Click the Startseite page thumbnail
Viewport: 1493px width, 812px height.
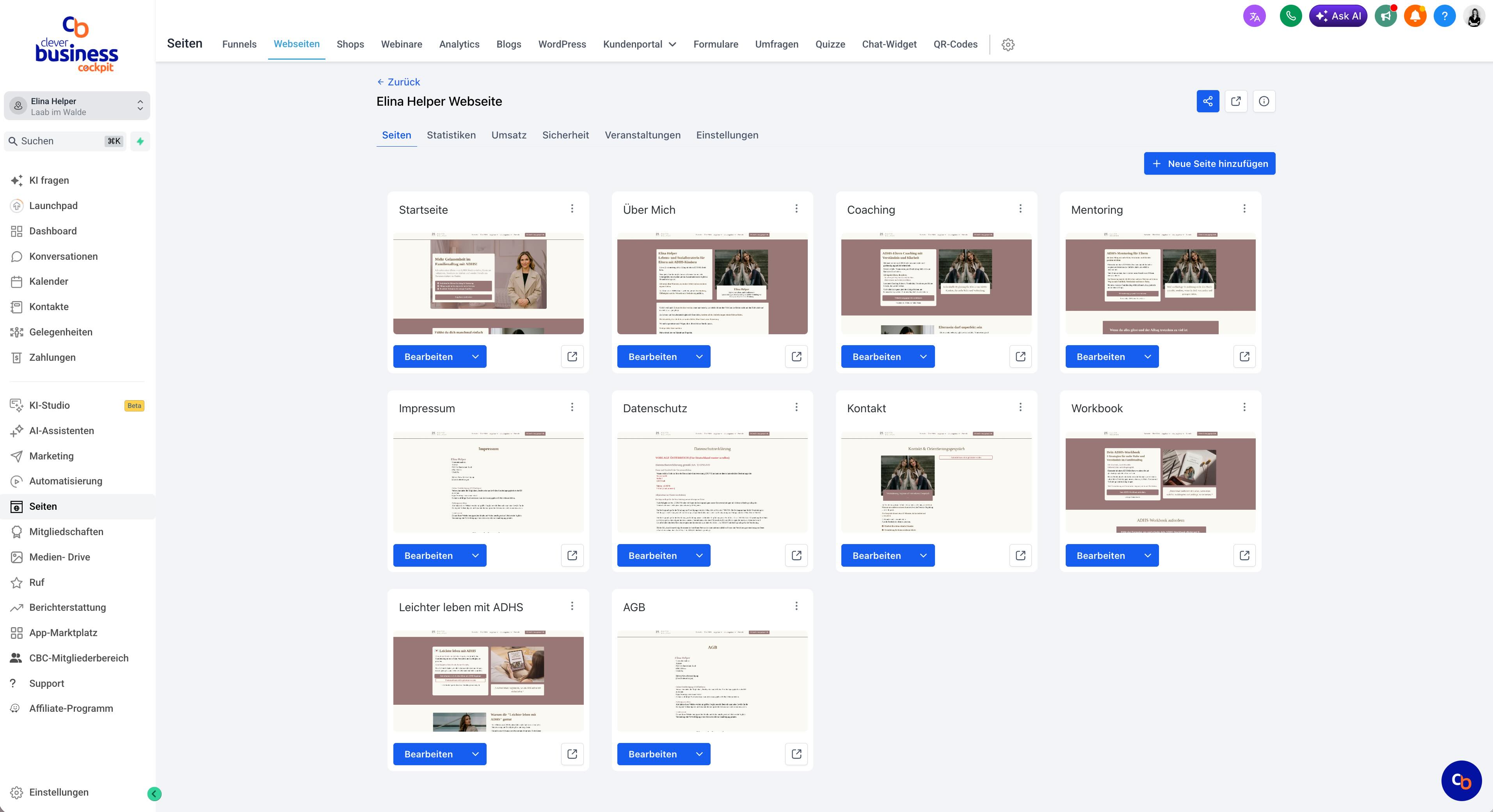[x=488, y=283]
